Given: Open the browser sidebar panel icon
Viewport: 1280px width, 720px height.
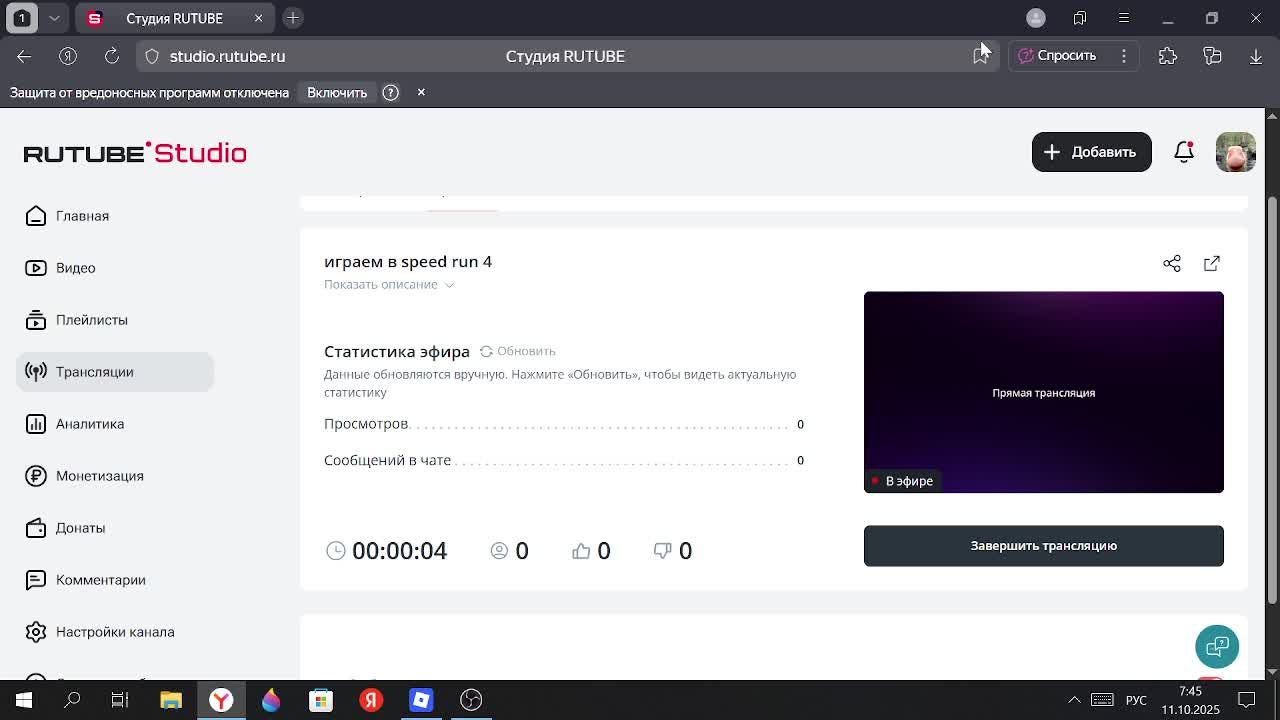Looking at the screenshot, I should pyautogui.click(x=1080, y=18).
